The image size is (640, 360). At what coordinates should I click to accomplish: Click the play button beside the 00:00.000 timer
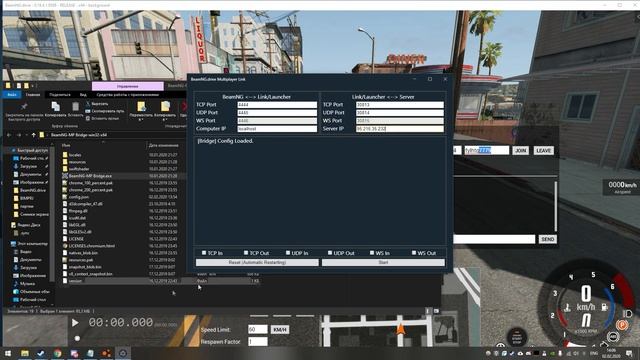coord(75,323)
